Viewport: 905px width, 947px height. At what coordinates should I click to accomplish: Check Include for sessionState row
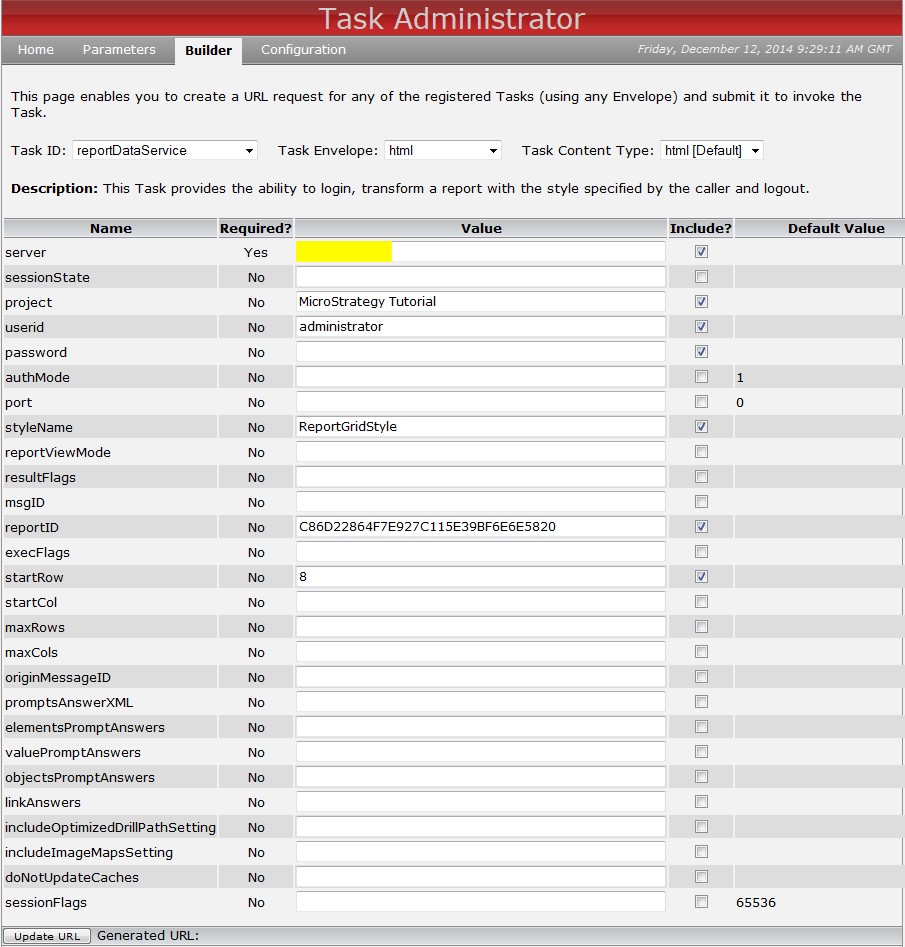pyautogui.click(x=701, y=277)
